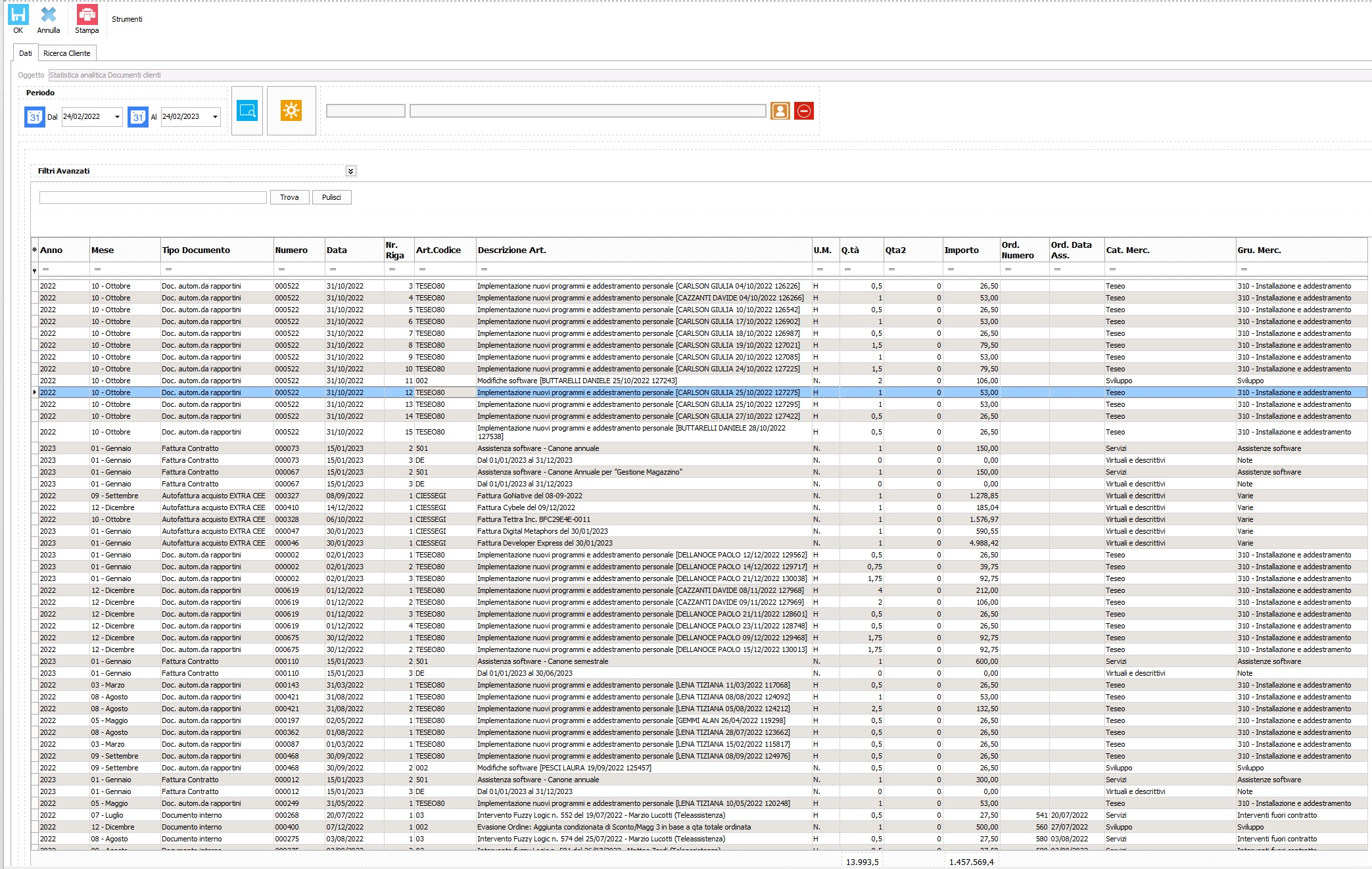Select Fattura Developer Express del 30/01/2023 cell
Viewport: 1372px width, 869px height.
point(644,543)
